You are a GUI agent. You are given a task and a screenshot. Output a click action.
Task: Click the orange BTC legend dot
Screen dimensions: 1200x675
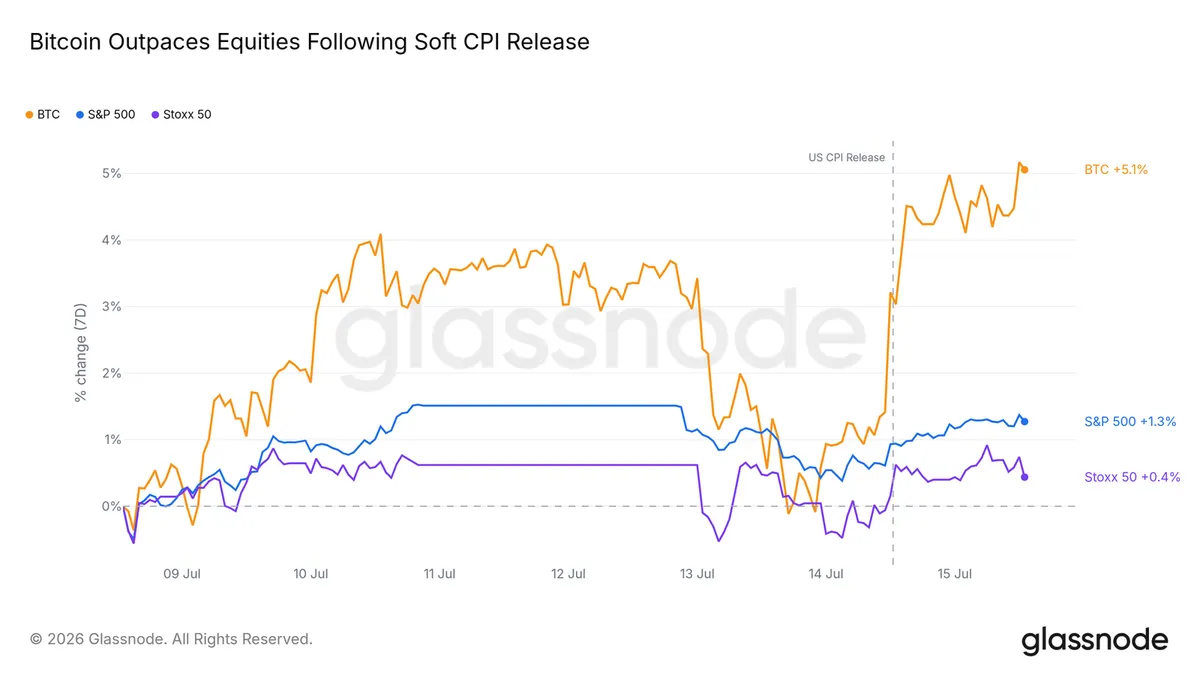coord(28,115)
